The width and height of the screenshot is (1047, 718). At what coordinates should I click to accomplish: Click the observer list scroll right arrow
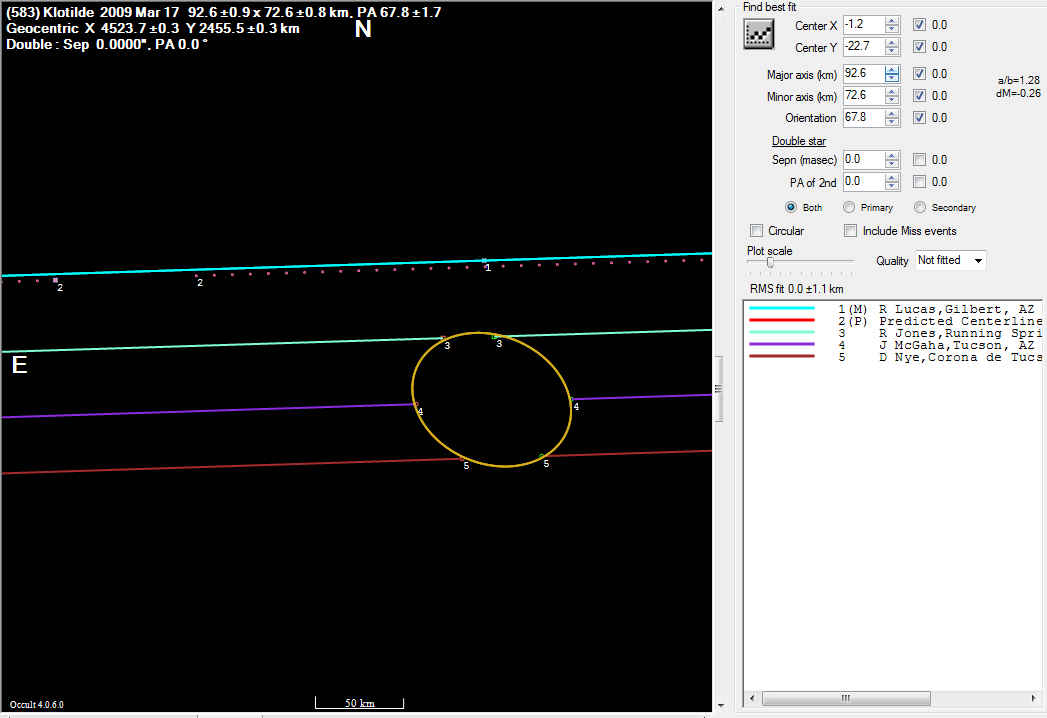click(x=1034, y=699)
